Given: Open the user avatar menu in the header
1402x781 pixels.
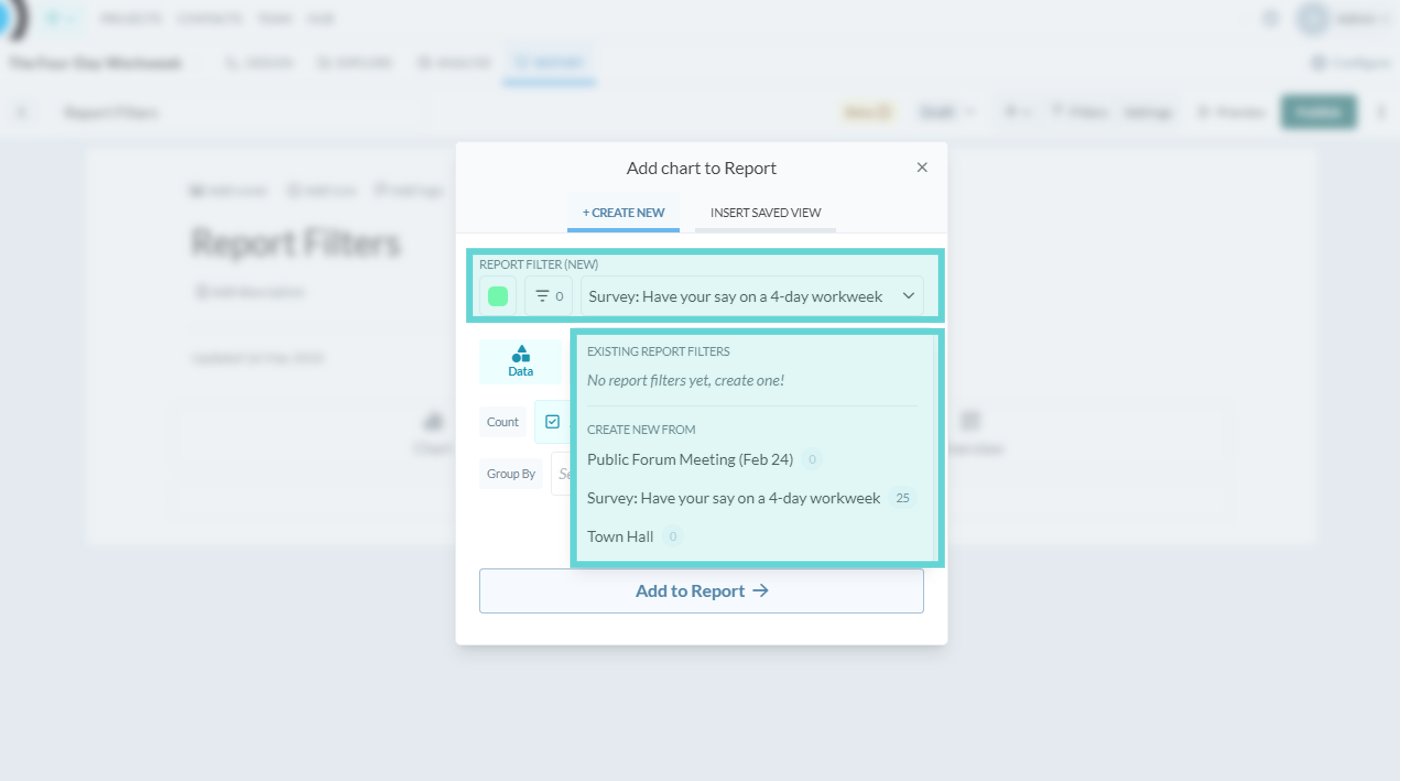Looking at the screenshot, I should 1343,18.
